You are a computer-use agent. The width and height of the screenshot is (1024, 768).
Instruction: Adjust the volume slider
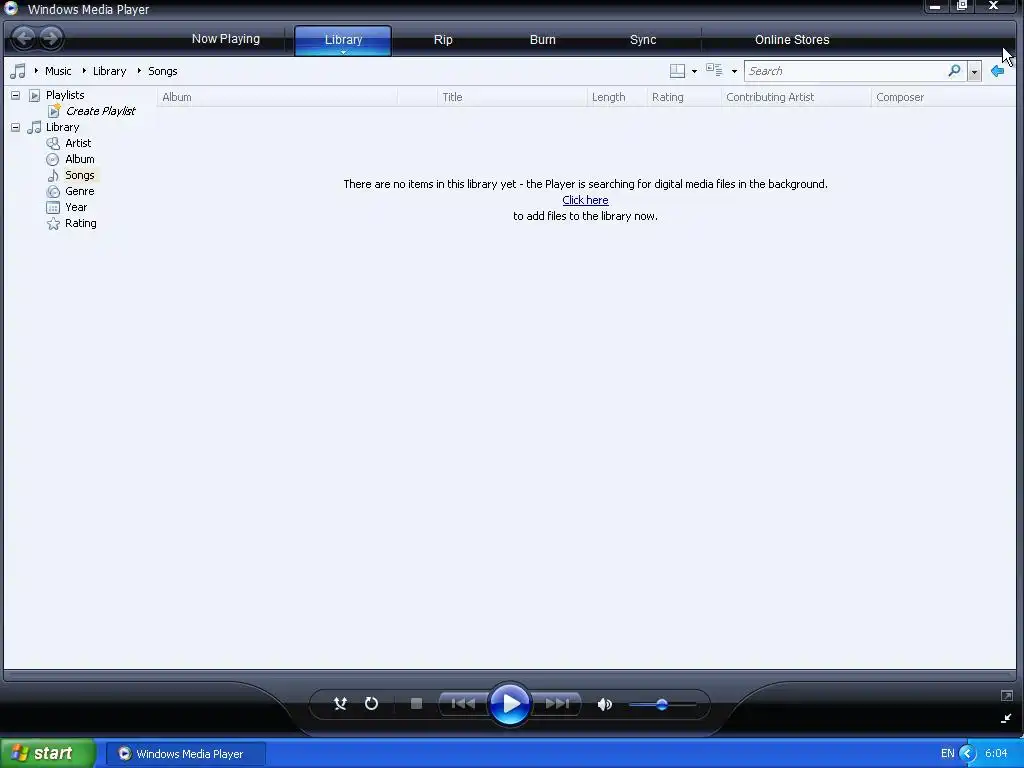(x=662, y=704)
